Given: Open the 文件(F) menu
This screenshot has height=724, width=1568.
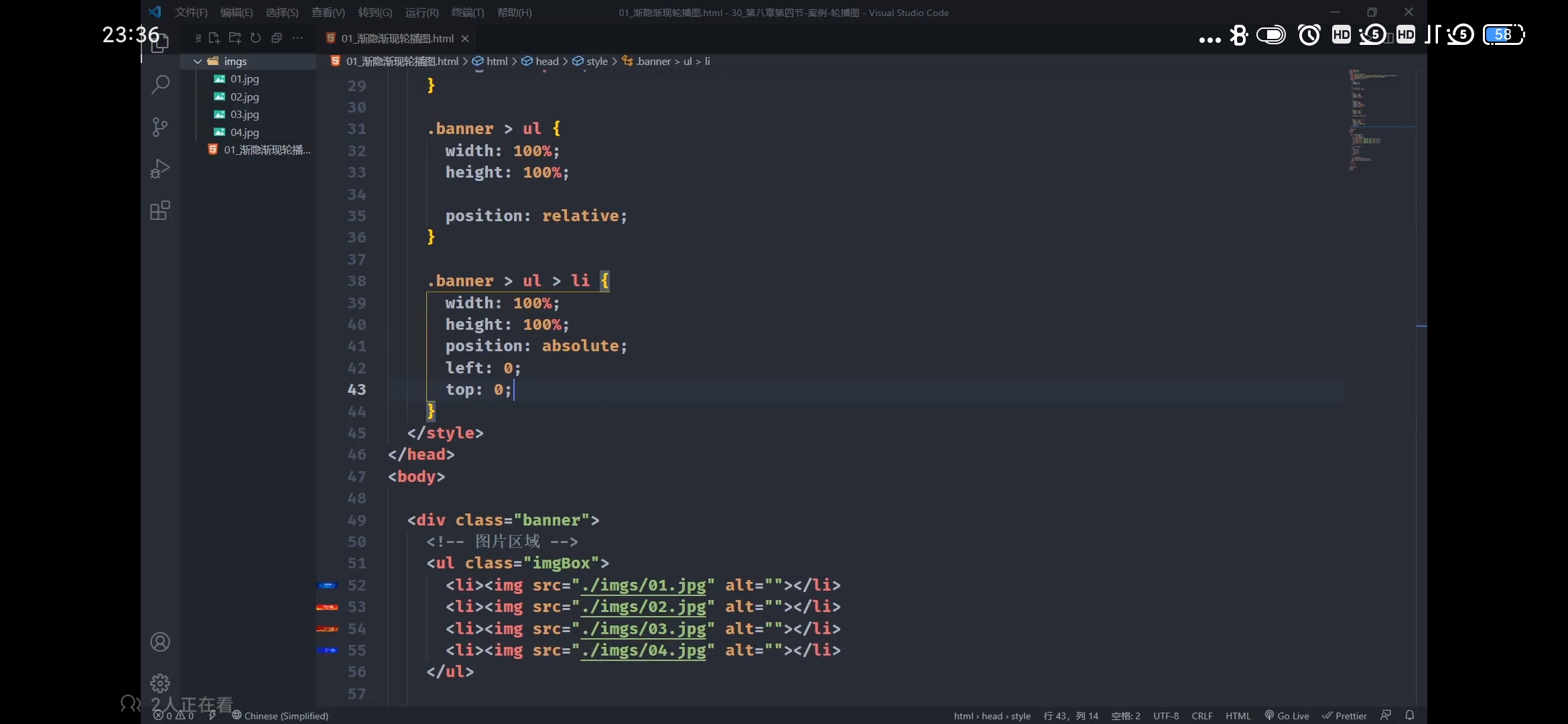Looking at the screenshot, I should tap(191, 13).
